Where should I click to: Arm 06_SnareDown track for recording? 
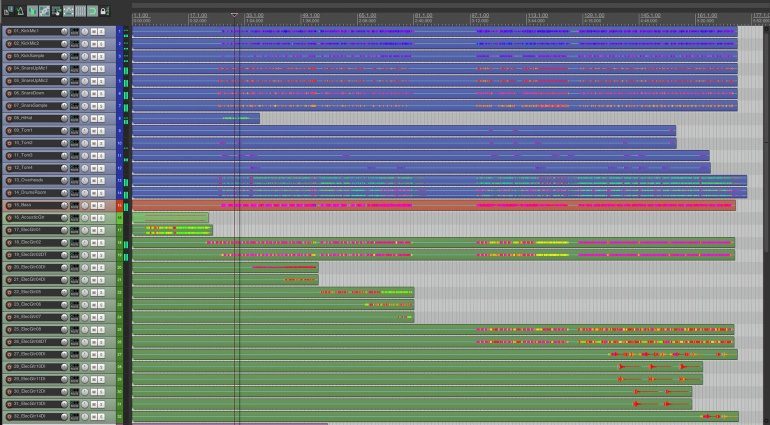[9, 93]
